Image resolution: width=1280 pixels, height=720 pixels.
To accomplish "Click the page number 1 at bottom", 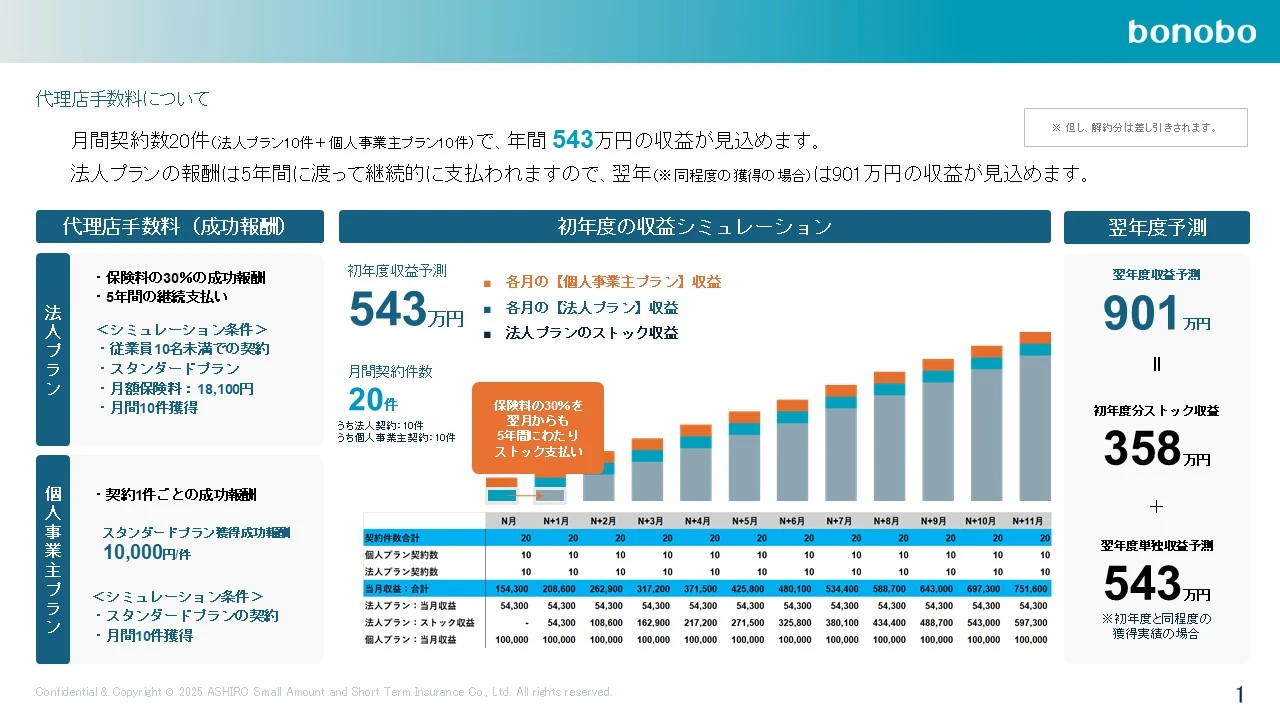I will click(1240, 694).
